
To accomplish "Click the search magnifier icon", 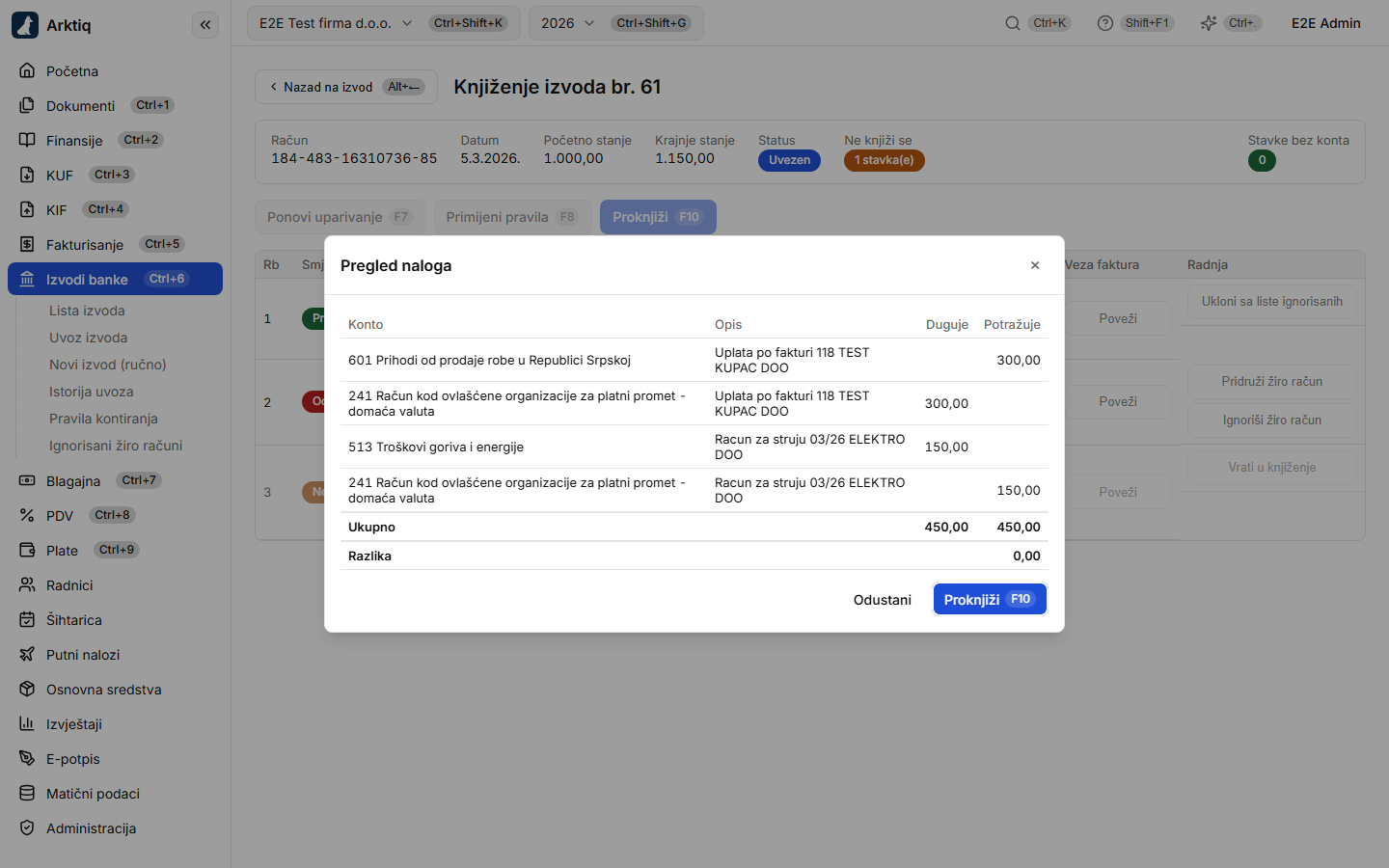I will 1013,23.
